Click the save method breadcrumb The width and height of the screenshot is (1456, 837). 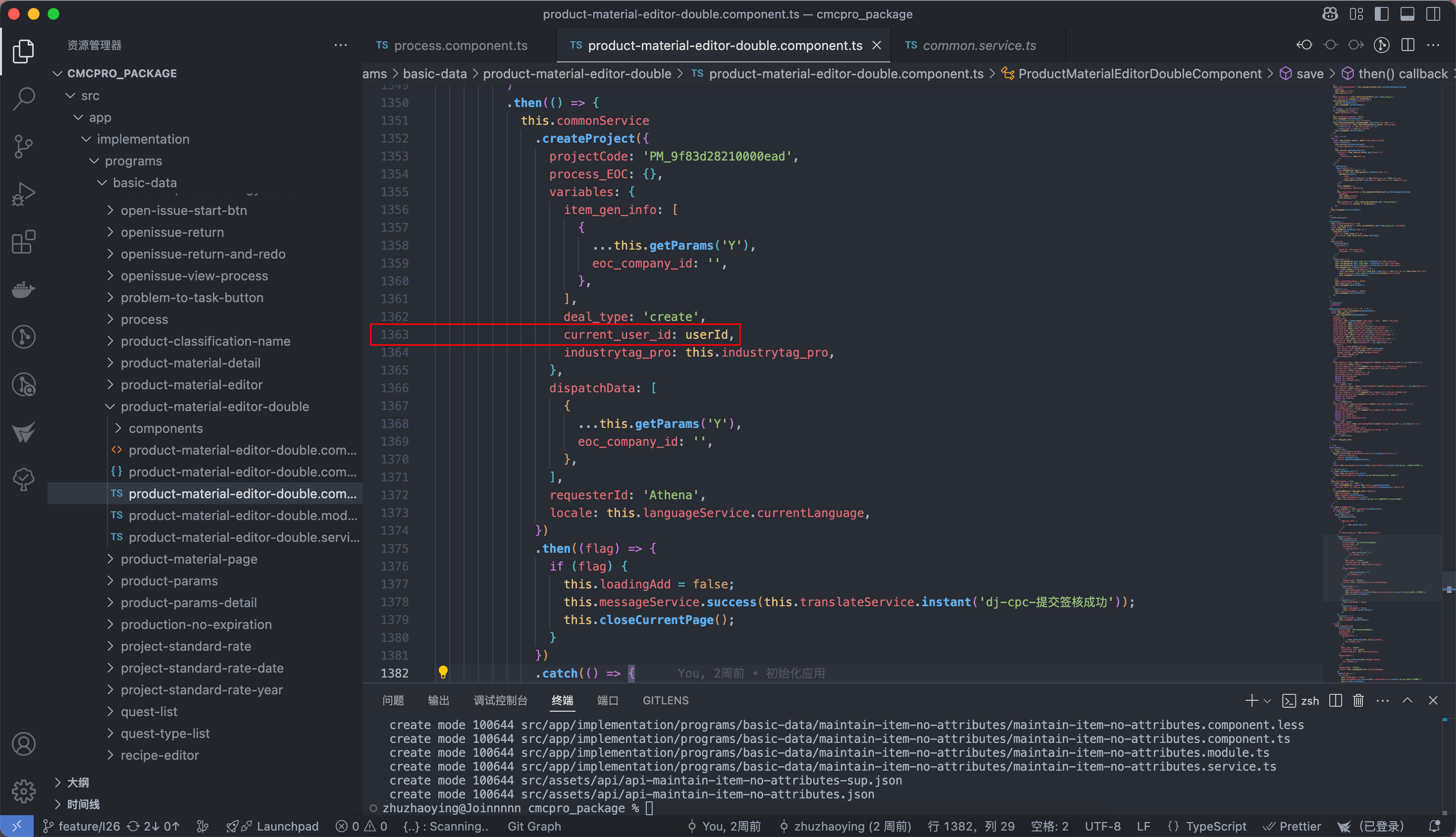coord(1310,74)
